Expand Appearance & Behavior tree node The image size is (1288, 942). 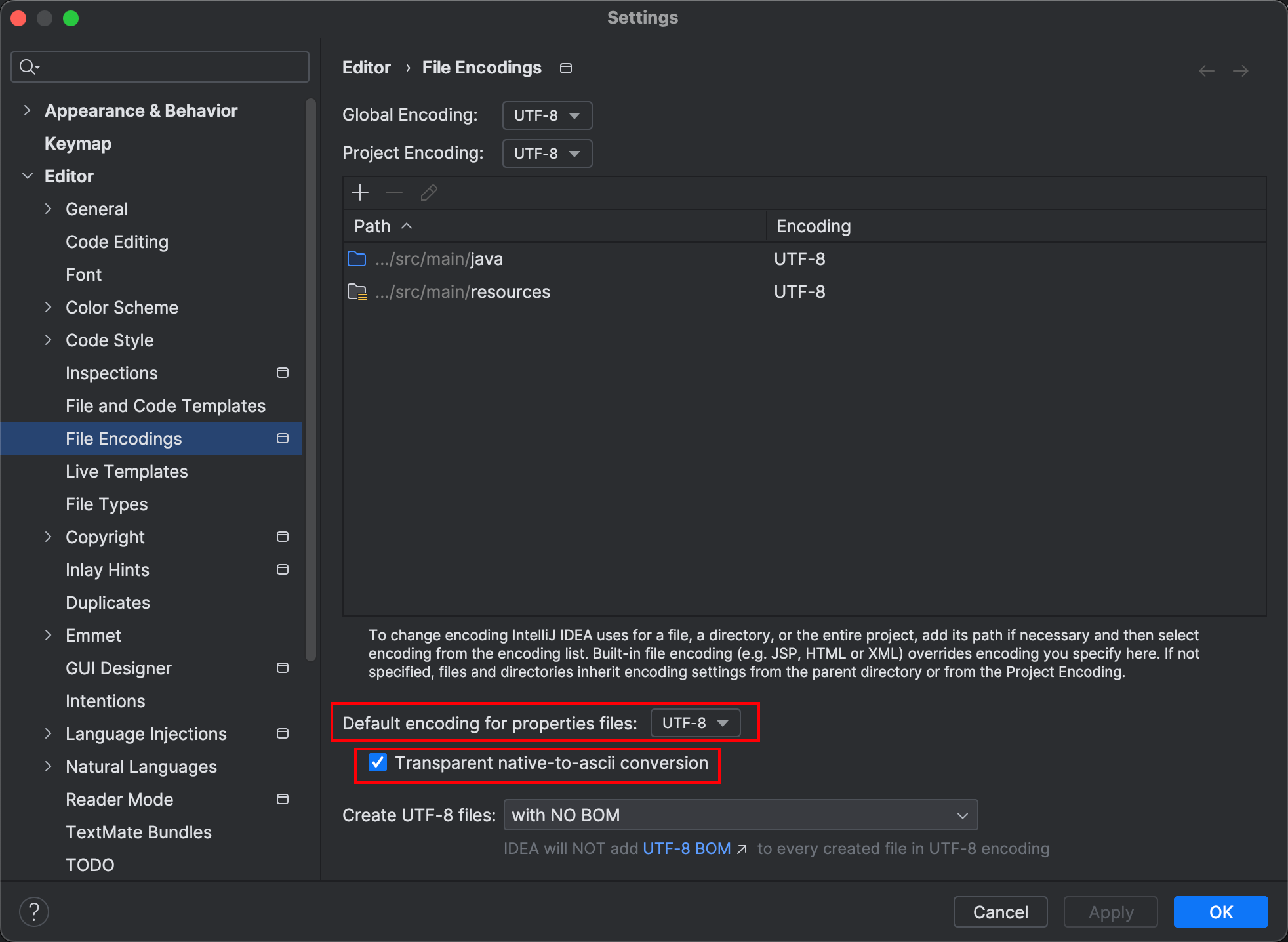tap(27, 110)
